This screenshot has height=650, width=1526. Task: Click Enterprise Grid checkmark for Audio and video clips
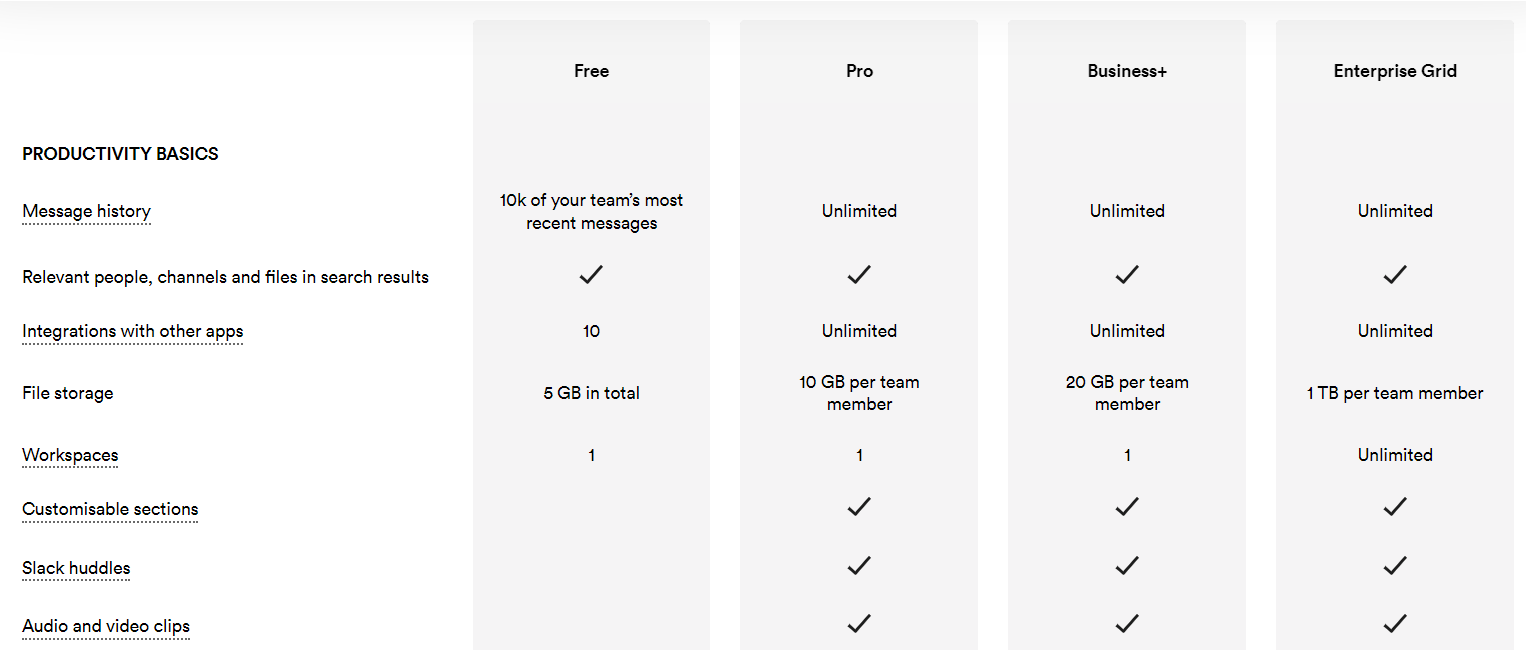coord(1395,624)
